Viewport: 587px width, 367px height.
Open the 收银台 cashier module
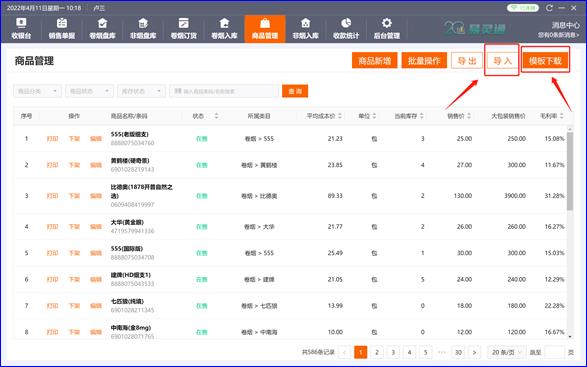[21, 28]
